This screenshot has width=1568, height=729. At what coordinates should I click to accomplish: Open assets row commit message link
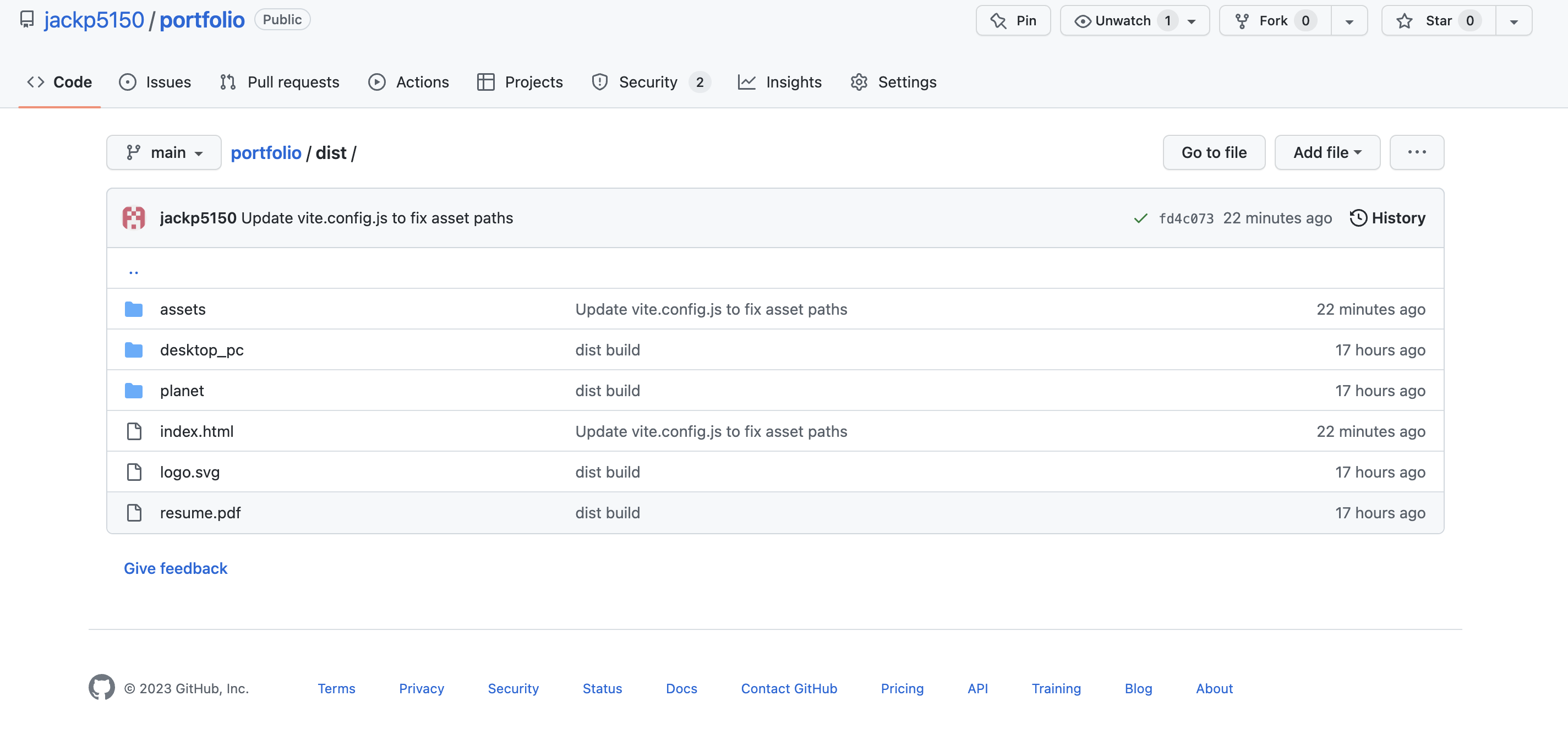(711, 309)
